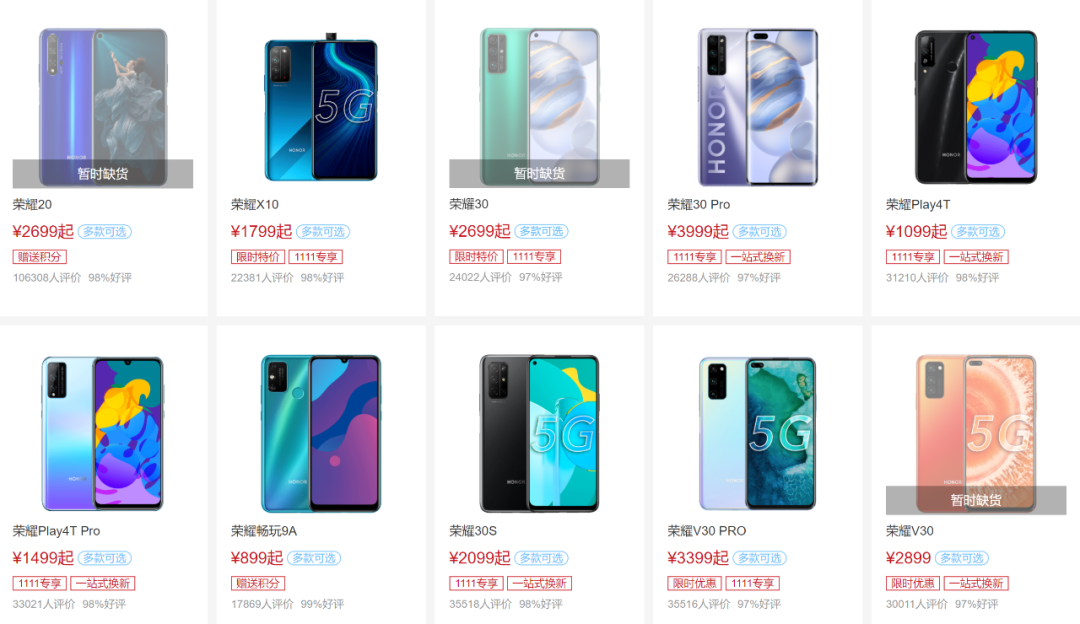
Task: Open the 荣耀畅玩9A phone image
Action: [x=321, y=433]
